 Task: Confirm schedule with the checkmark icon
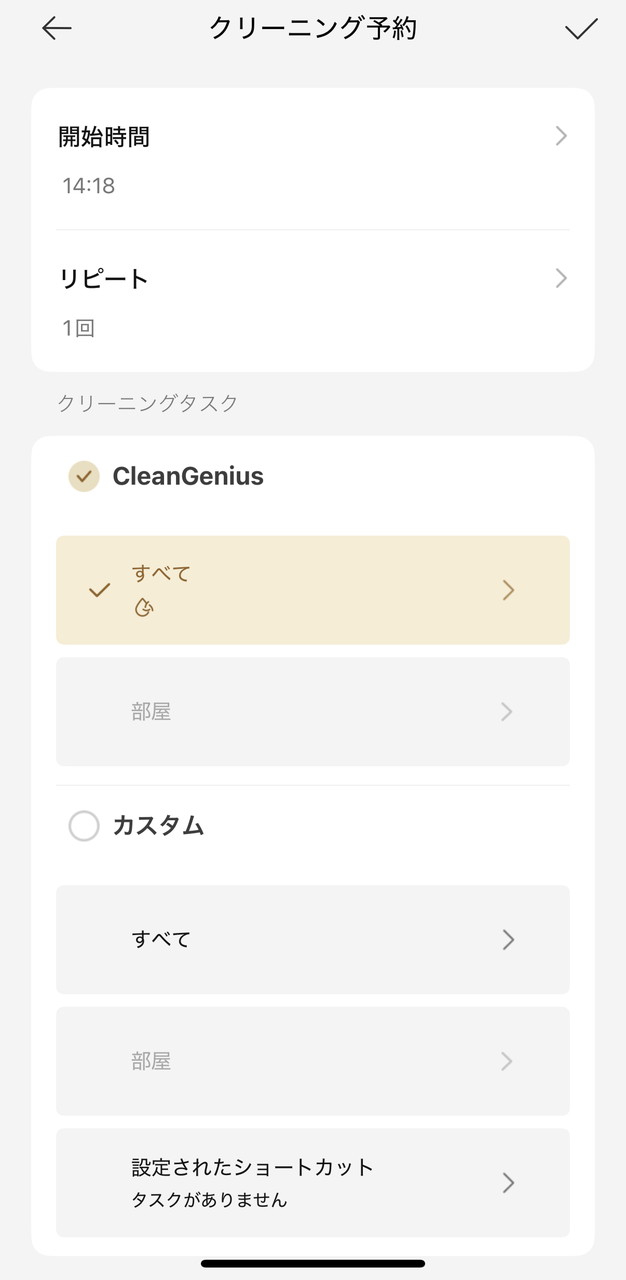(581, 29)
